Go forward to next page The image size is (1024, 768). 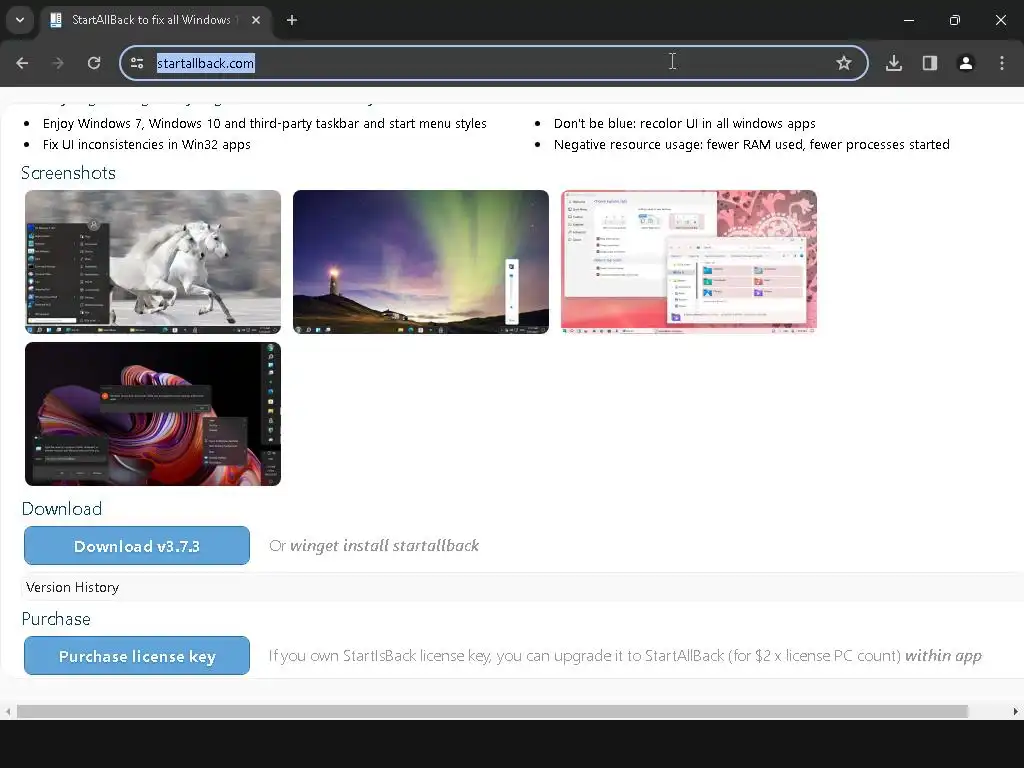click(58, 63)
